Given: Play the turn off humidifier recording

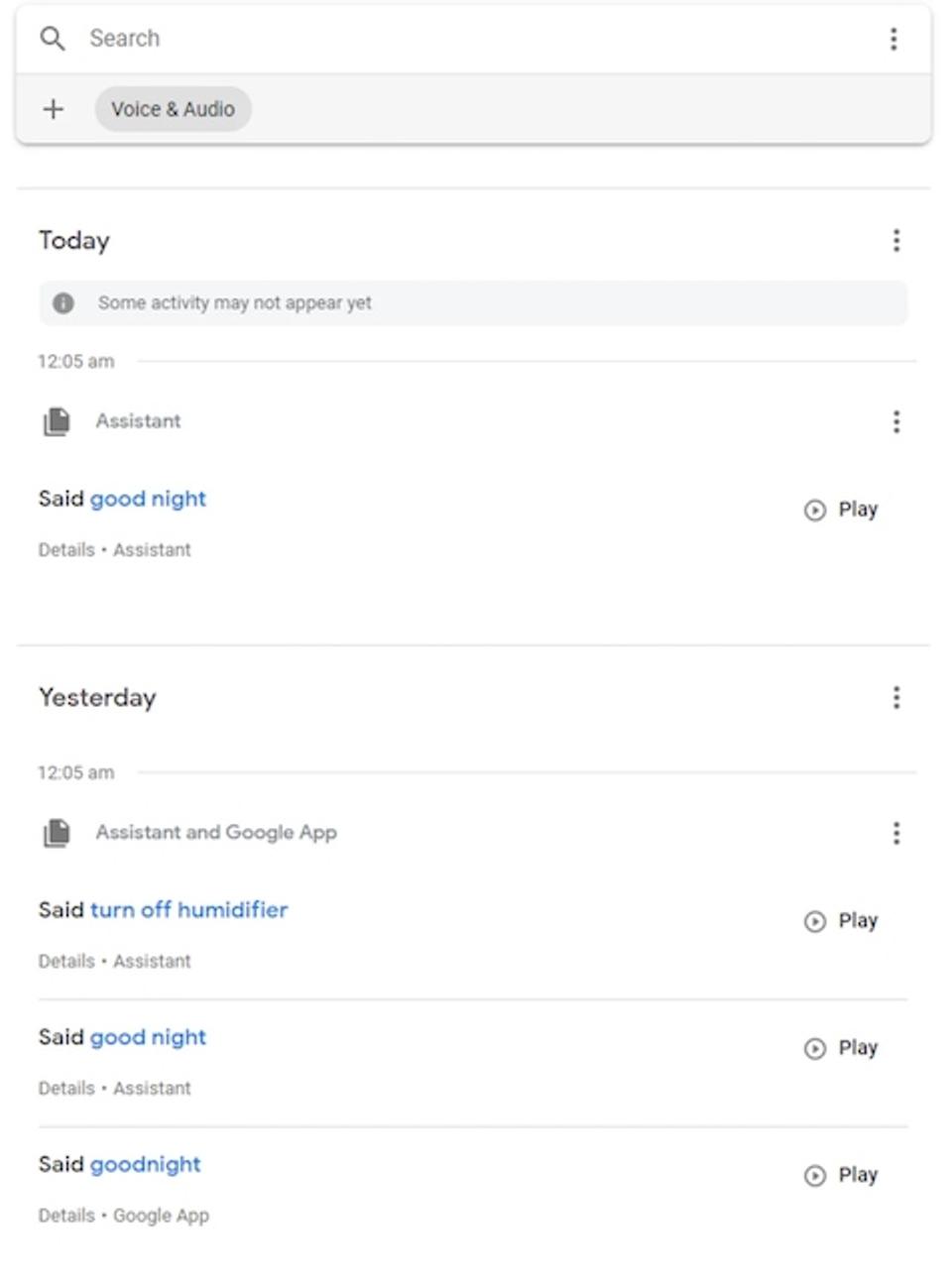Looking at the screenshot, I should point(841,921).
